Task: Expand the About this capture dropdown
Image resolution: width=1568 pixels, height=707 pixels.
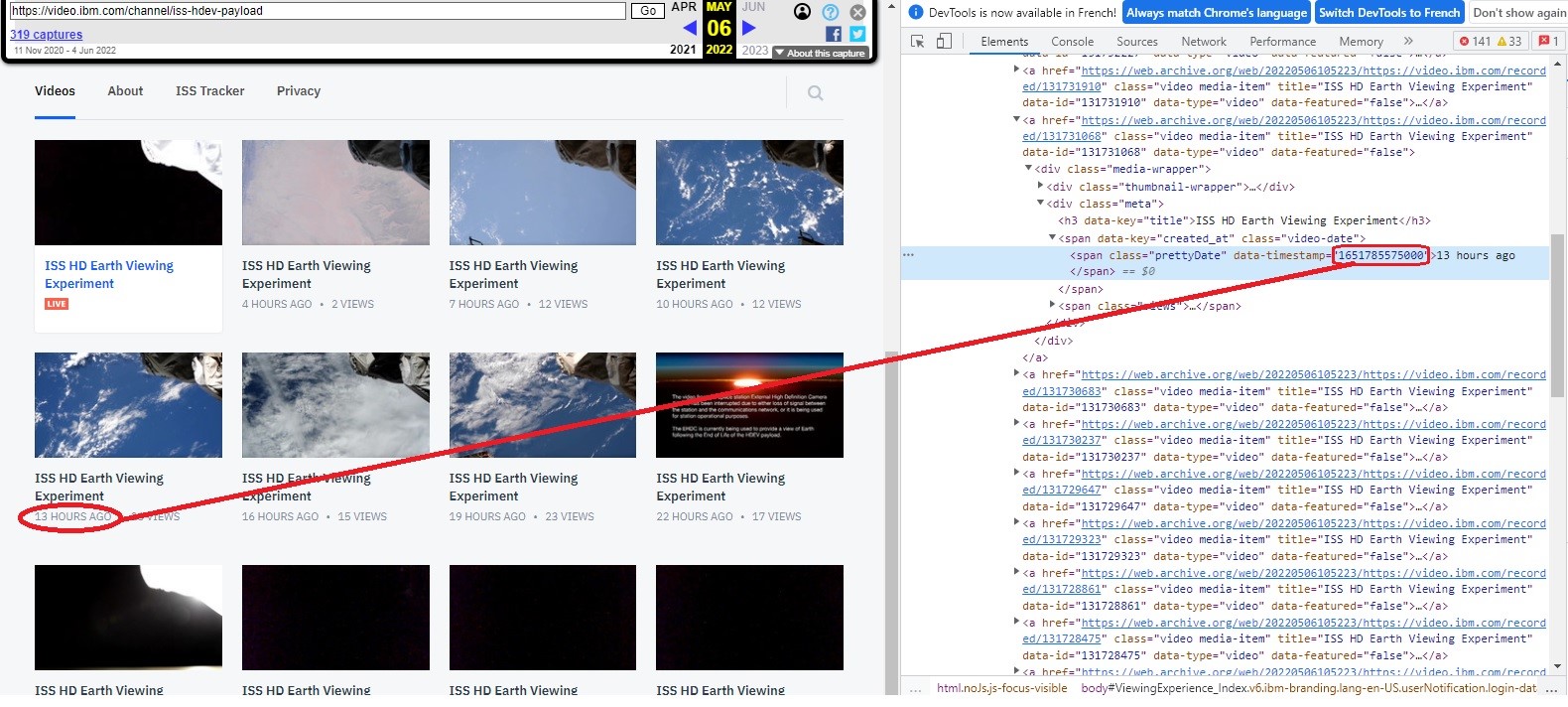Action: (x=820, y=53)
